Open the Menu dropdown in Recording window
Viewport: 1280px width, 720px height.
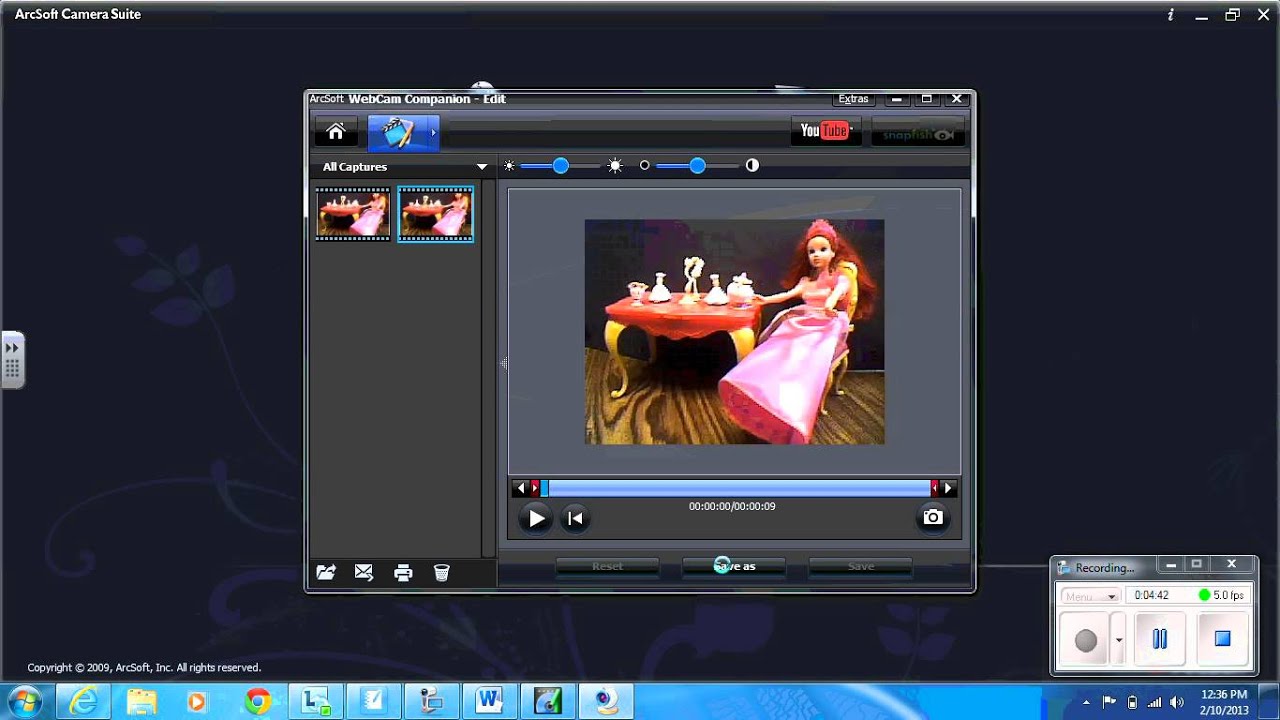coord(1090,596)
